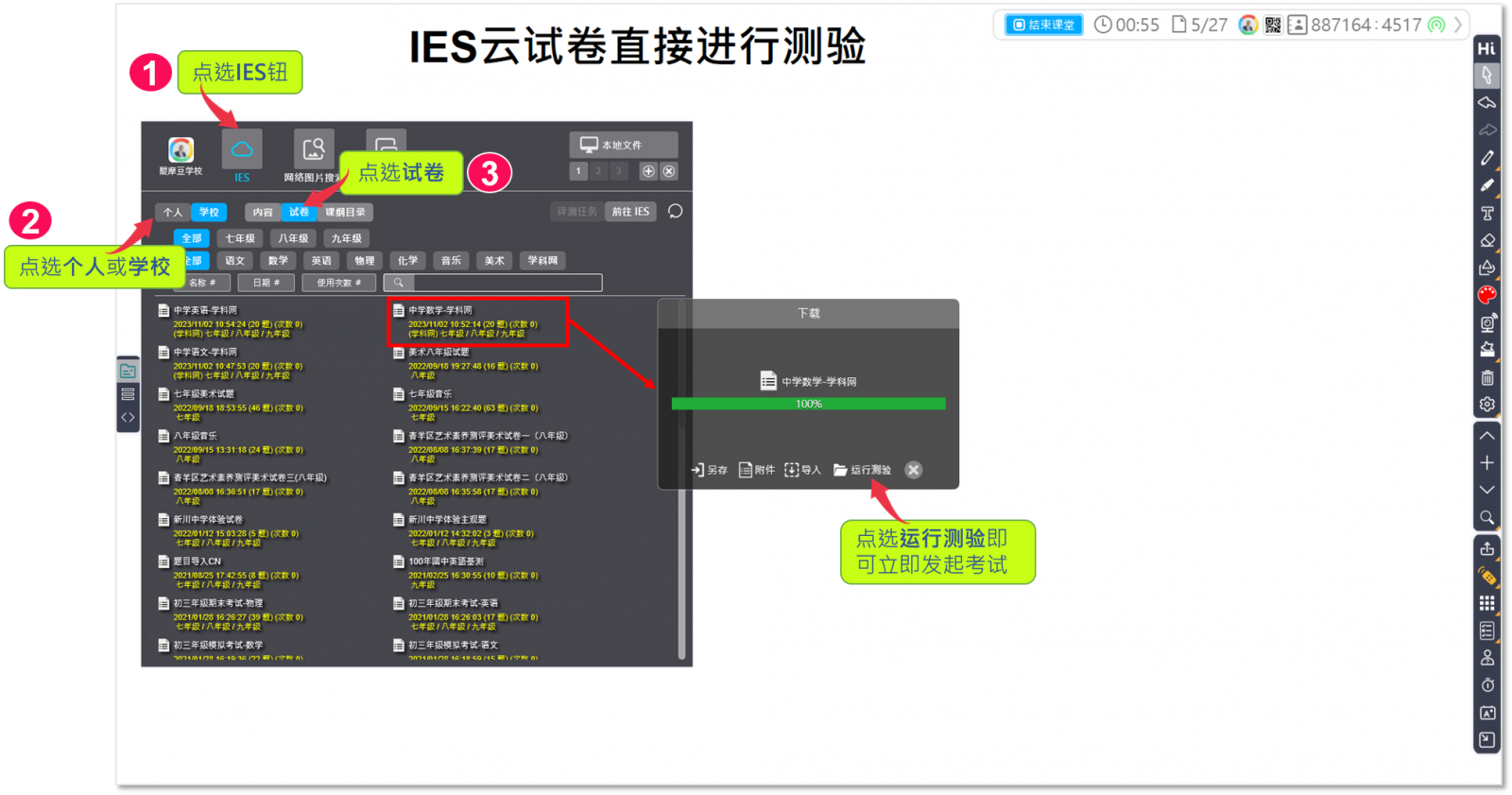Viewport: 1512px width, 795px height.
Task: Expand the top status bar chevron
Action: pos(1458,25)
